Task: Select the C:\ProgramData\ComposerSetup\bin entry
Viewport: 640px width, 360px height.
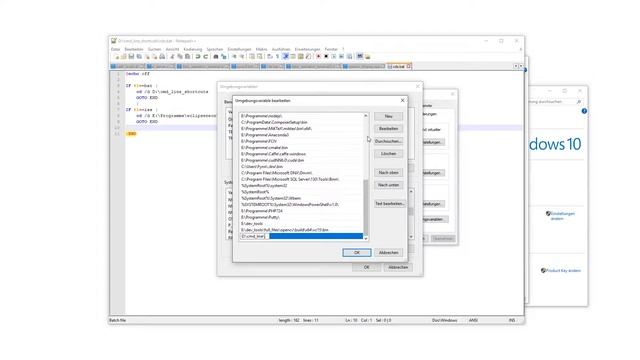Action: tap(301, 122)
